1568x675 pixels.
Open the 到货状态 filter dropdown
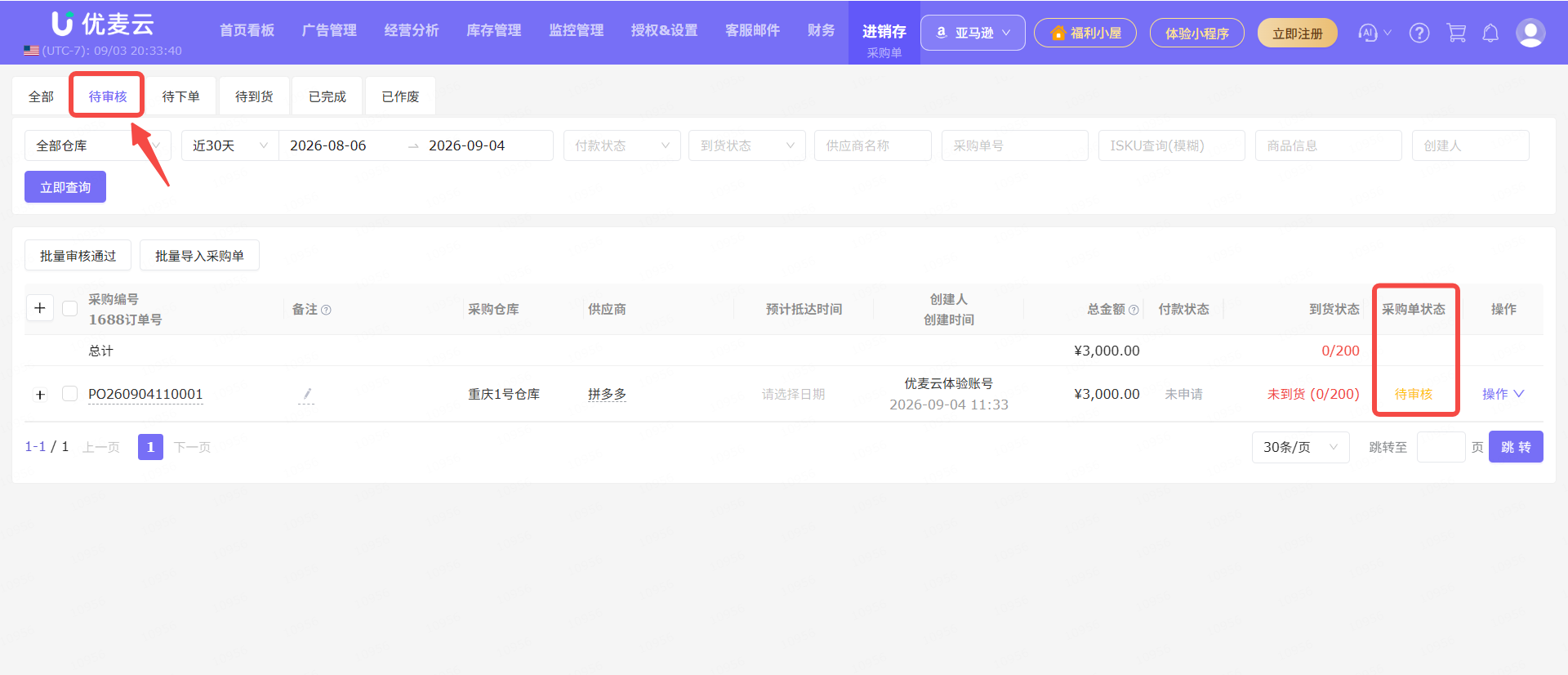(747, 145)
